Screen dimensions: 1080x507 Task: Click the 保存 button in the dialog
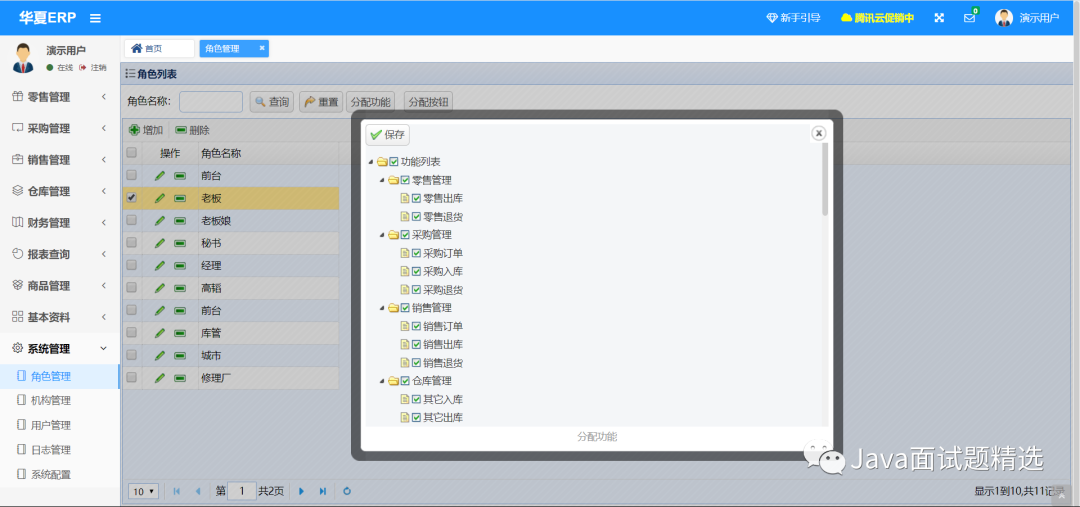tap(387, 135)
